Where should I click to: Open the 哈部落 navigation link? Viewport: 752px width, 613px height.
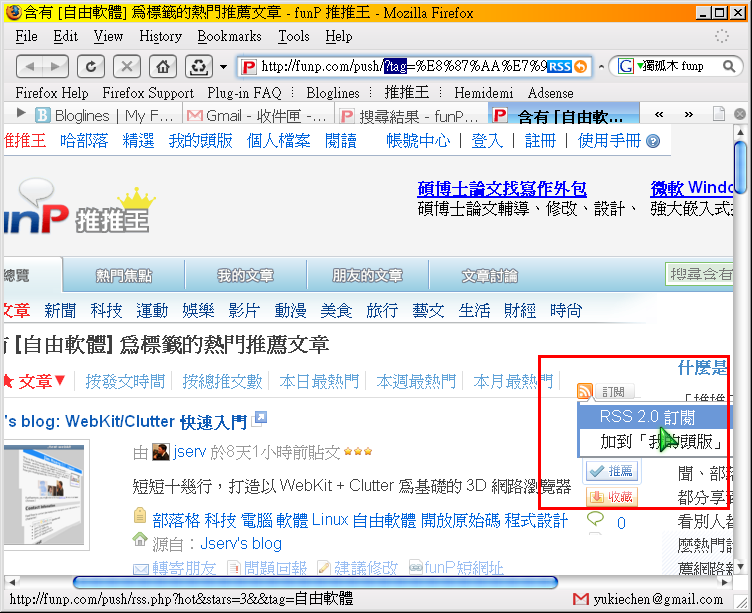click(84, 141)
